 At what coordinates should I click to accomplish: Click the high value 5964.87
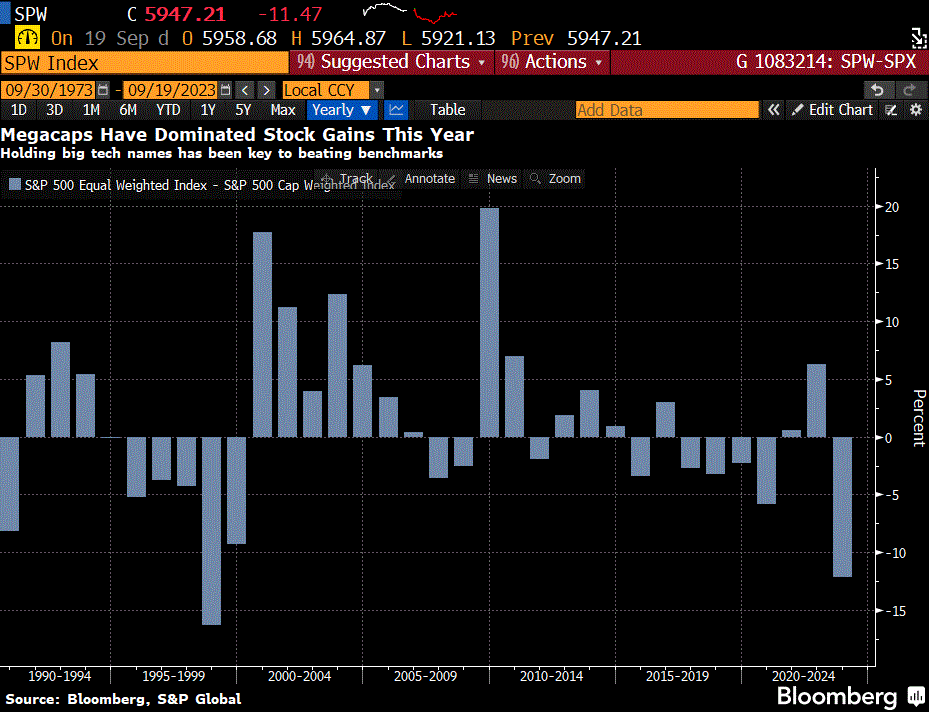click(x=348, y=39)
